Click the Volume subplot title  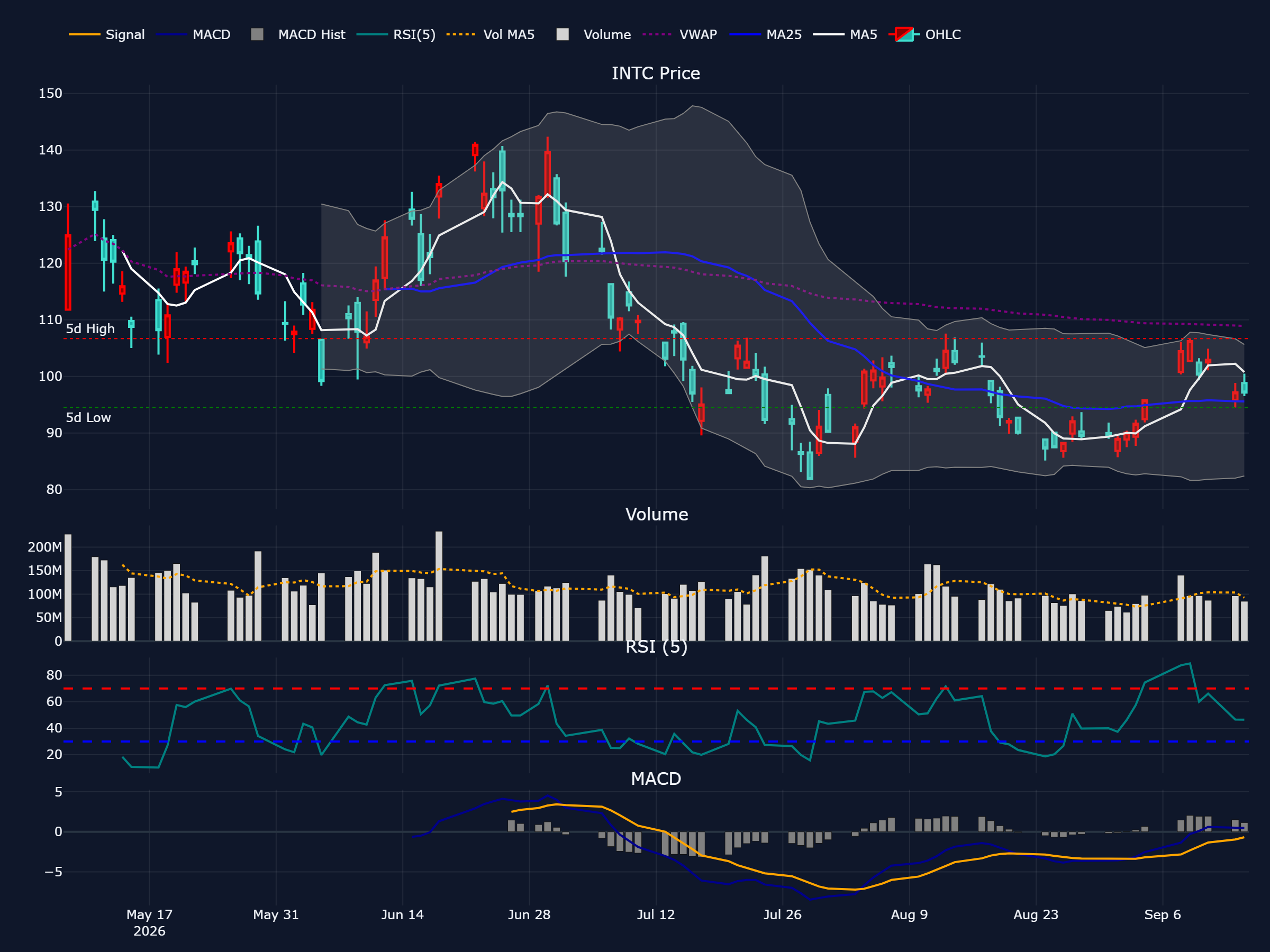[x=656, y=514]
